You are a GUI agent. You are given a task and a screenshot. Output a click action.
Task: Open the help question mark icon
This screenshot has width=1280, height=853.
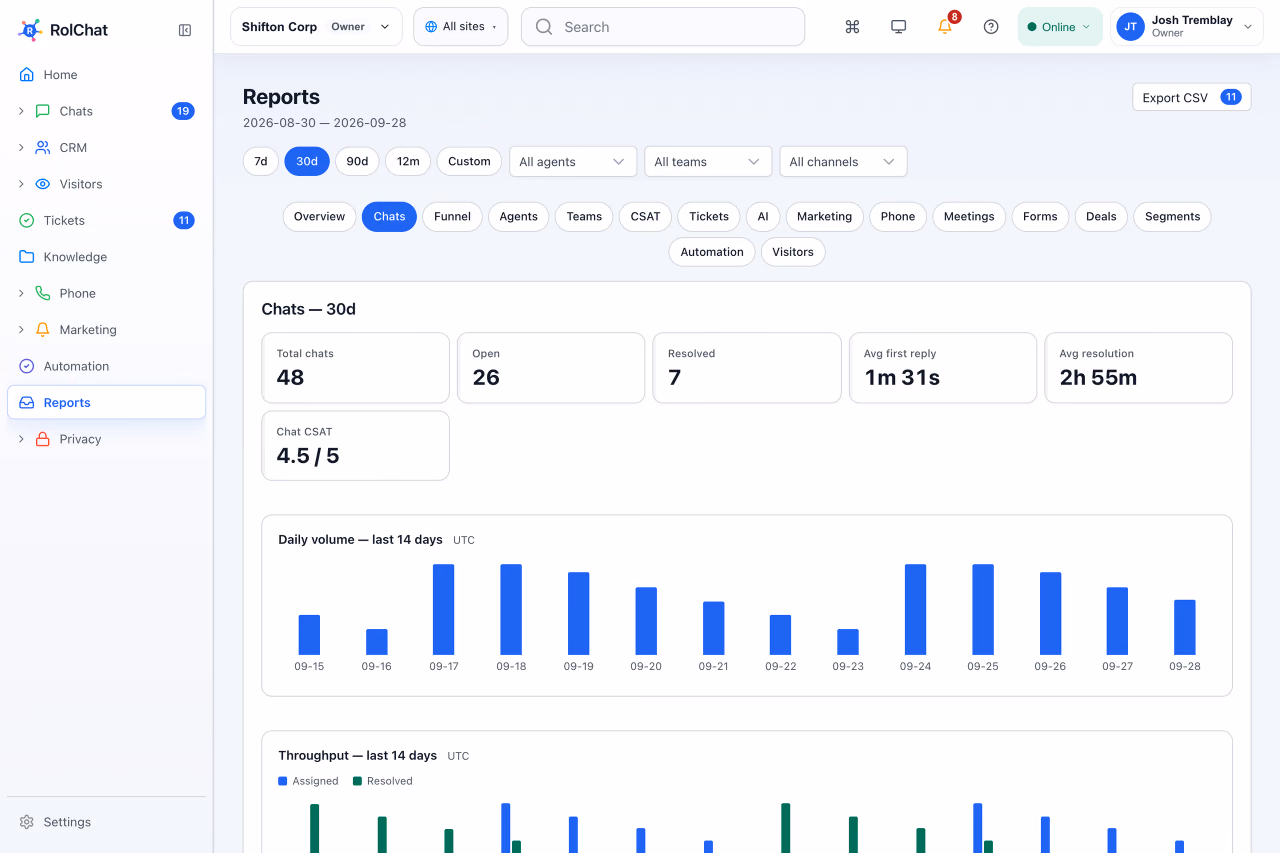(991, 27)
